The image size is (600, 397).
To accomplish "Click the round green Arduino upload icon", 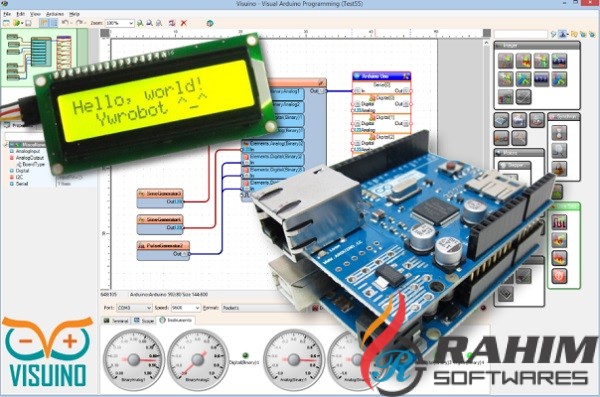I will (x=210, y=23).
